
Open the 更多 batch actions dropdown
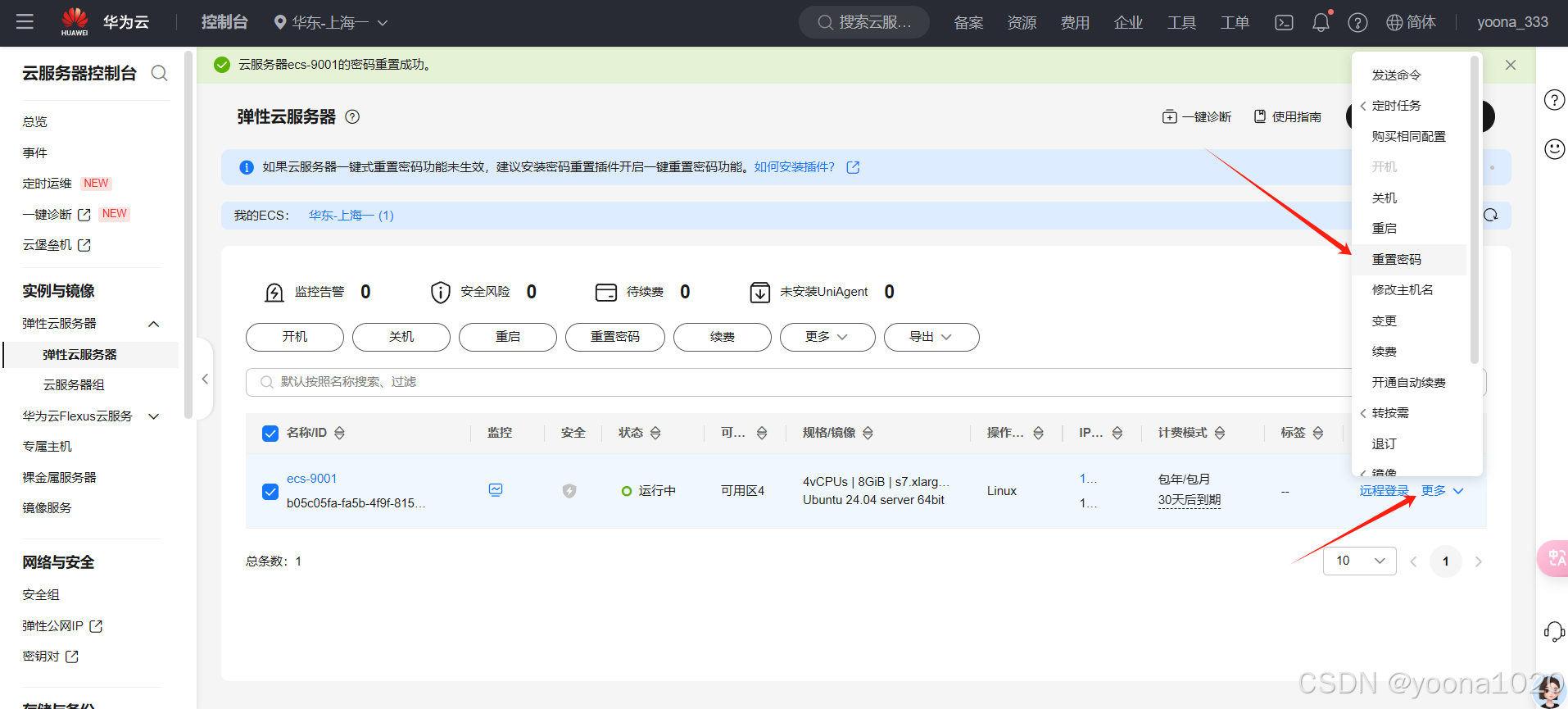(x=827, y=337)
